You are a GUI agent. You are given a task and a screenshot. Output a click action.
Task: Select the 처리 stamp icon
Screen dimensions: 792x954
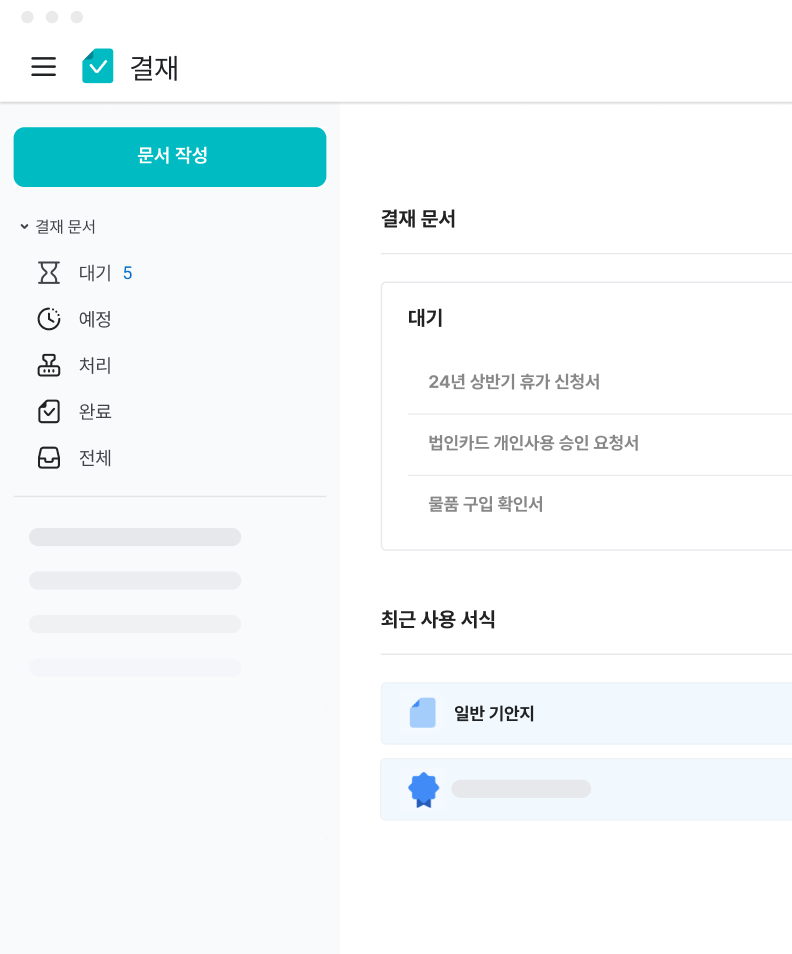[x=49, y=365]
